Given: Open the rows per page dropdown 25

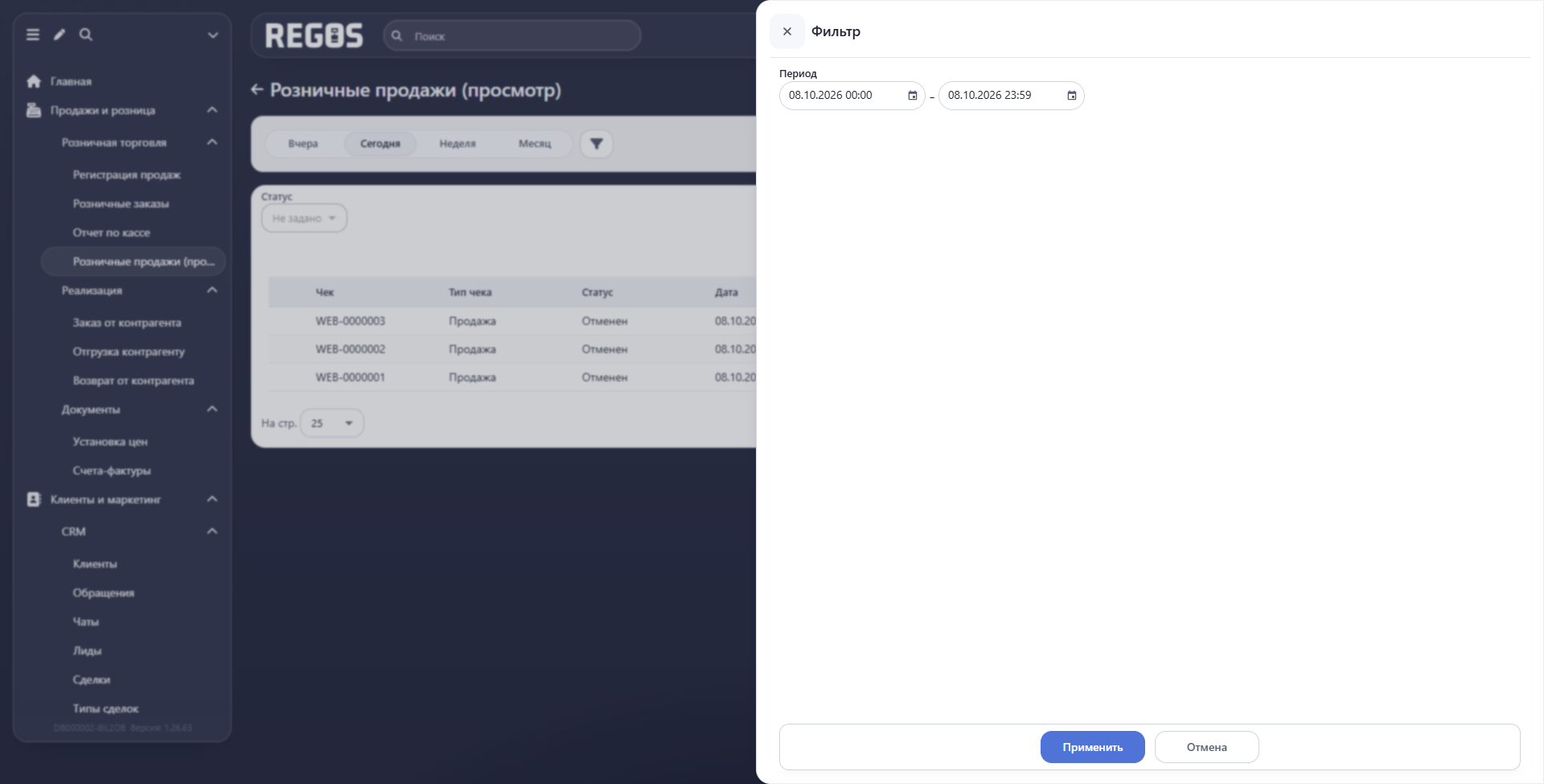Looking at the screenshot, I should (332, 423).
